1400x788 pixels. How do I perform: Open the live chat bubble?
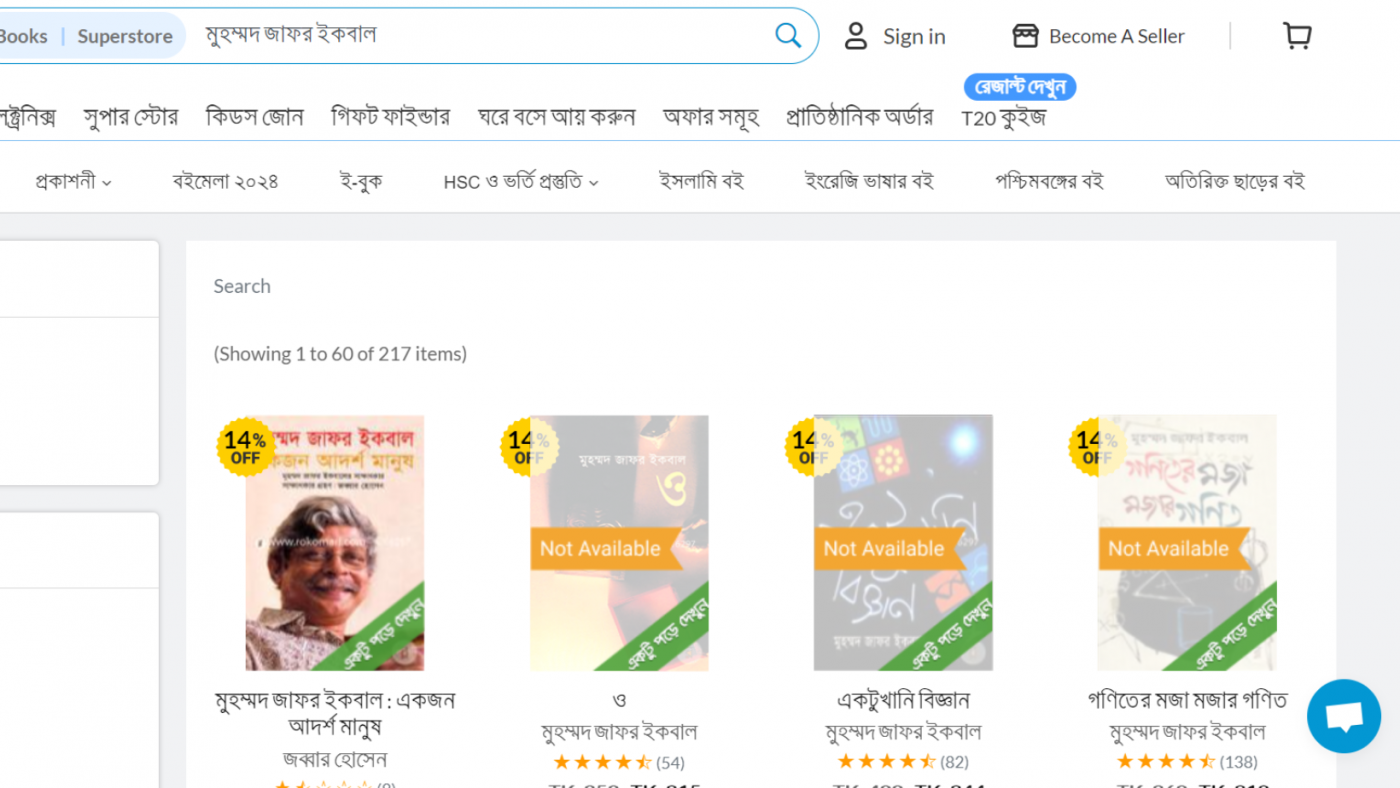tap(1343, 716)
